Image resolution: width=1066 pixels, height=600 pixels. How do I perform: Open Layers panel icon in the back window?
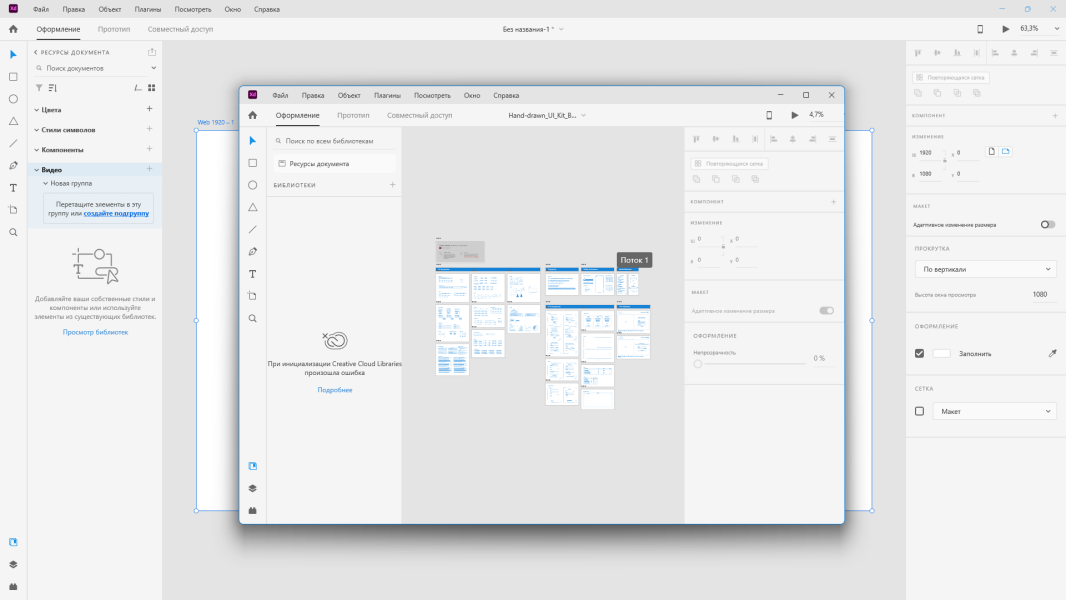13,564
